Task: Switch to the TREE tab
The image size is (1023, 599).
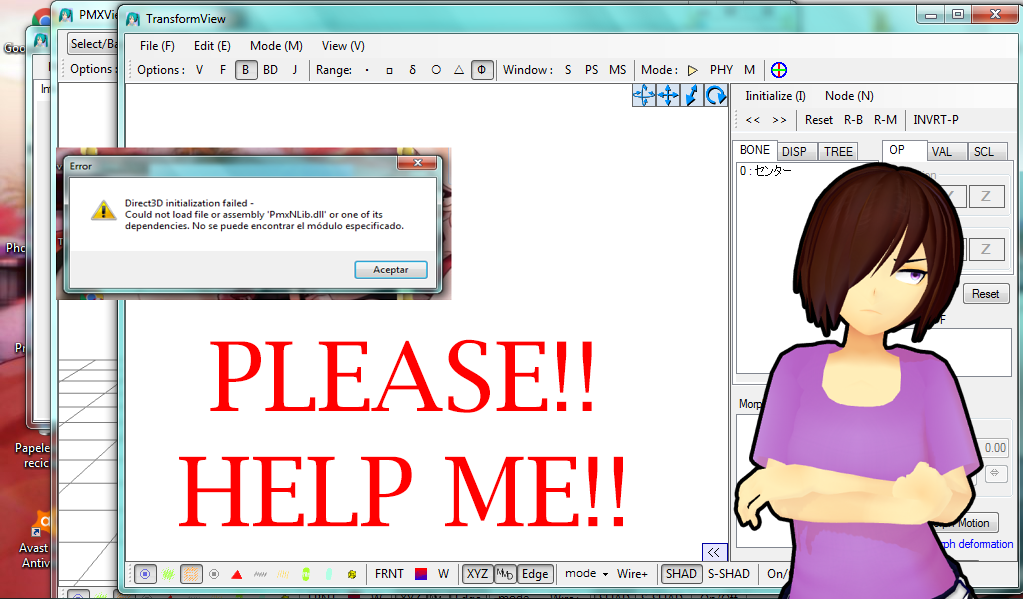Action: pos(838,152)
